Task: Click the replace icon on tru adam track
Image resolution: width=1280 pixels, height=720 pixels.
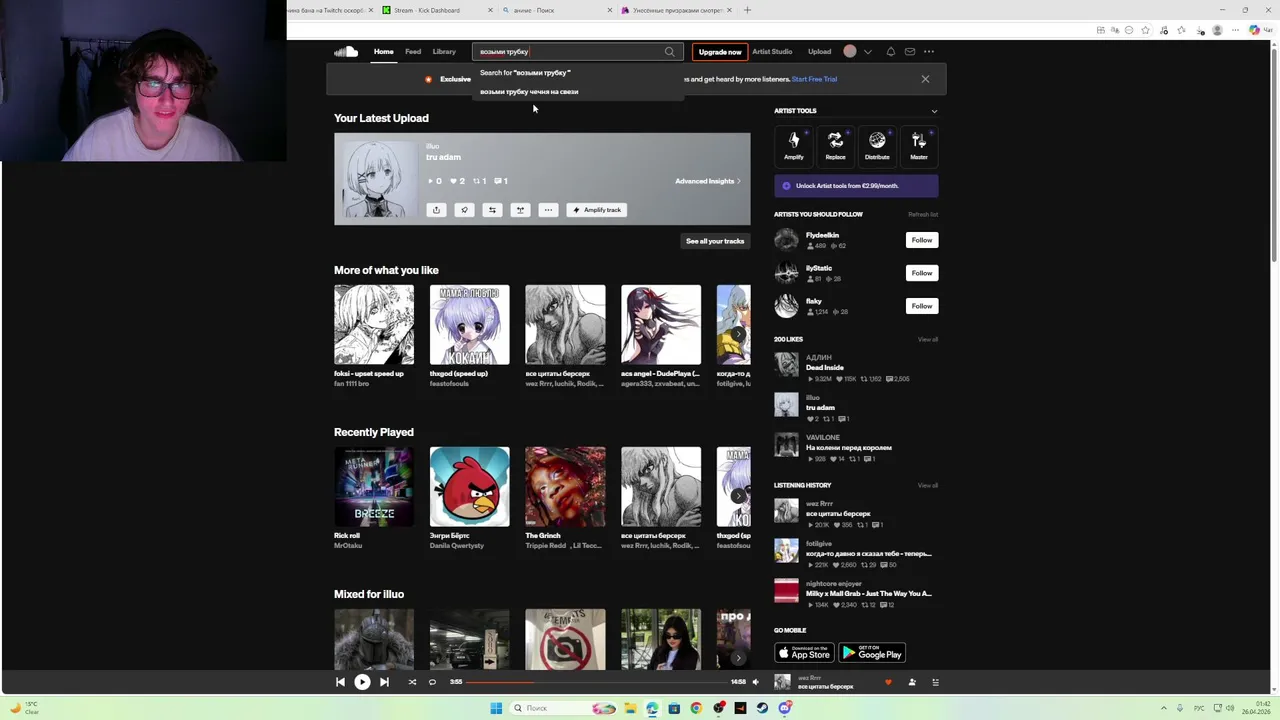Action: click(x=492, y=210)
